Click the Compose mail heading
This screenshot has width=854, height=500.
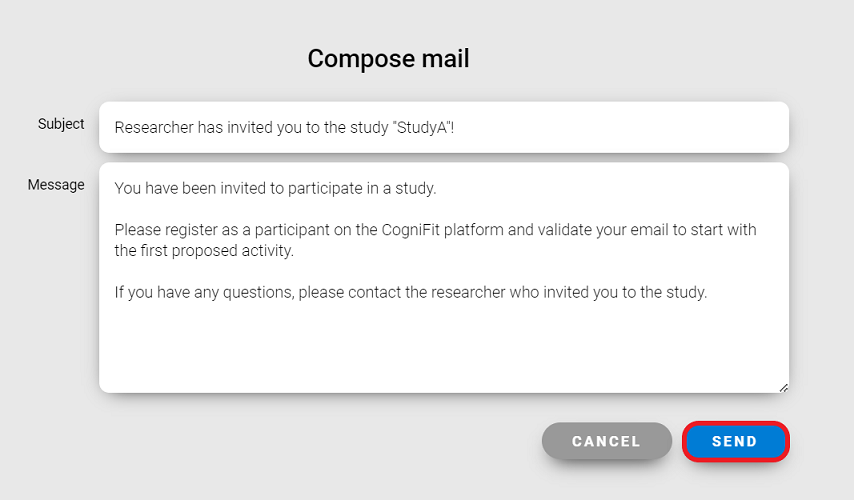pos(388,59)
